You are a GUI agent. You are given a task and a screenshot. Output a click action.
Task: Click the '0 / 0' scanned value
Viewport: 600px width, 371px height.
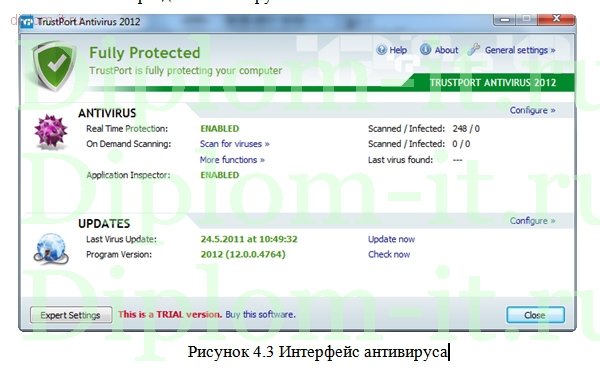[461, 144]
